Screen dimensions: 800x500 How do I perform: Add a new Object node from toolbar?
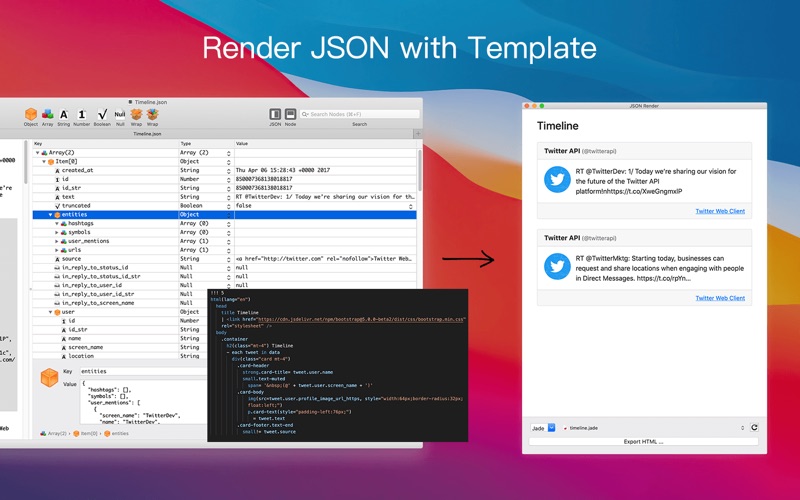point(31,116)
